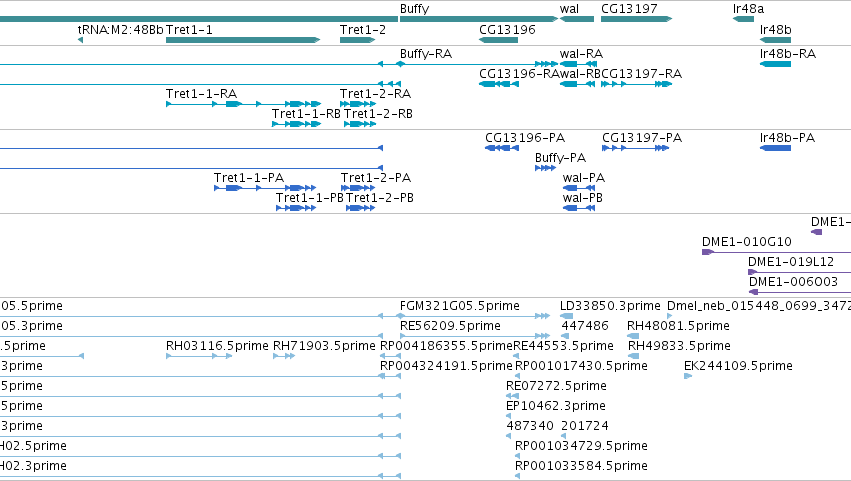Select the Buffy gene feature bar
This screenshot has width=851, height=481.
pyautogui.click(x=479, y=19)
